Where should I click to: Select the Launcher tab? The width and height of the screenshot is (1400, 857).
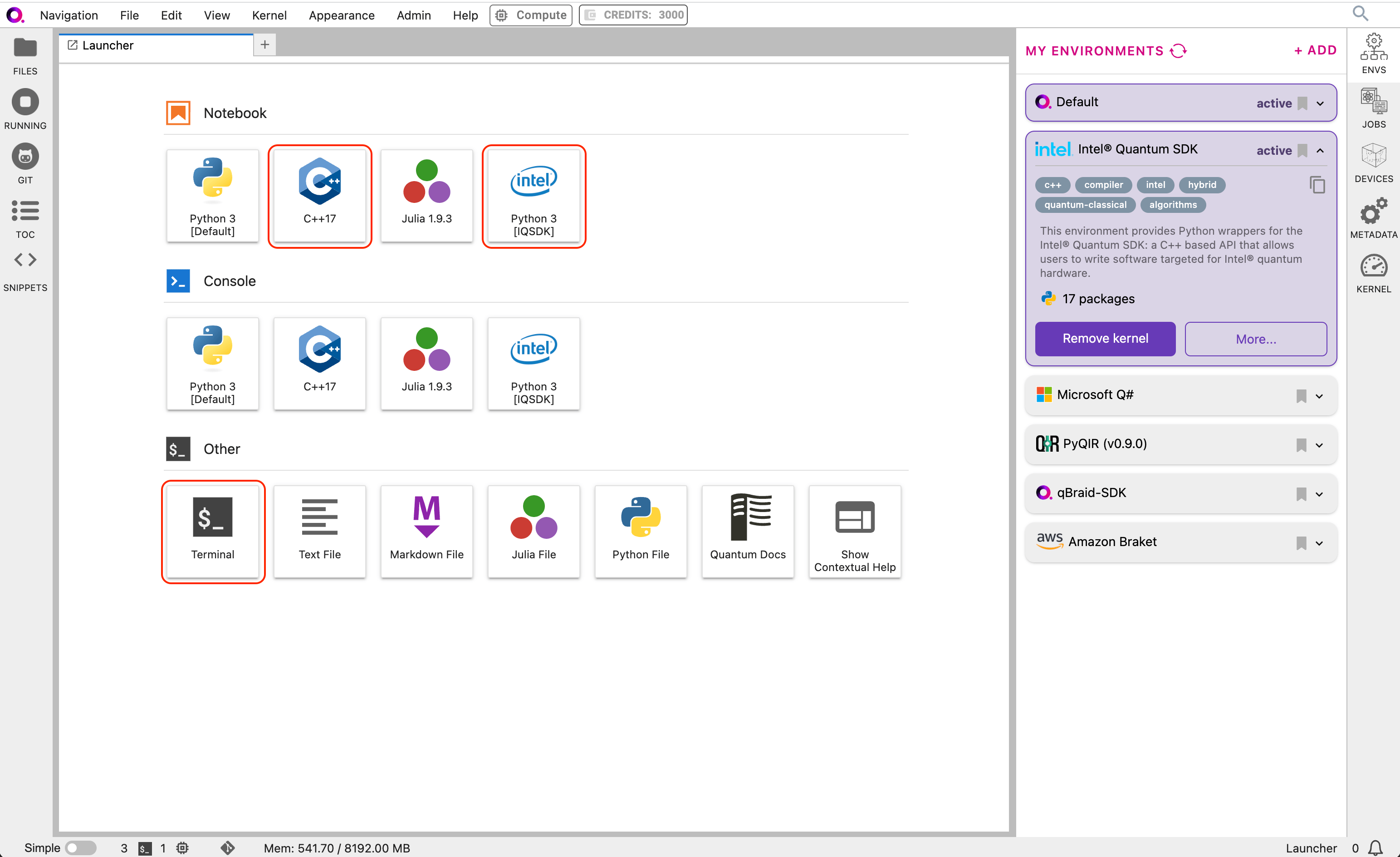(x=156, y=45)
